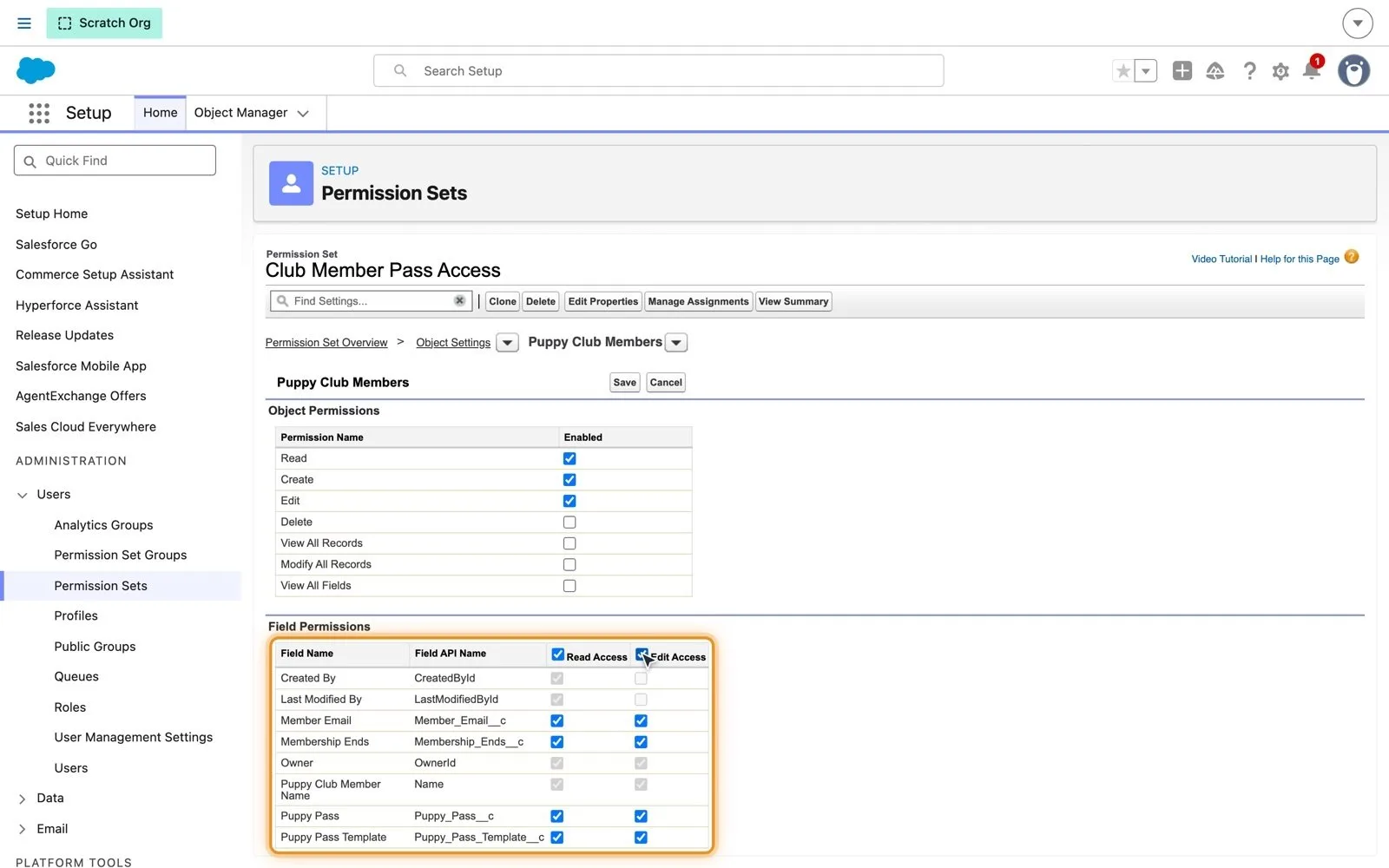
Task: Click the Permission Sets header icon
Action: pyautogui.click(x=291, y=183)
